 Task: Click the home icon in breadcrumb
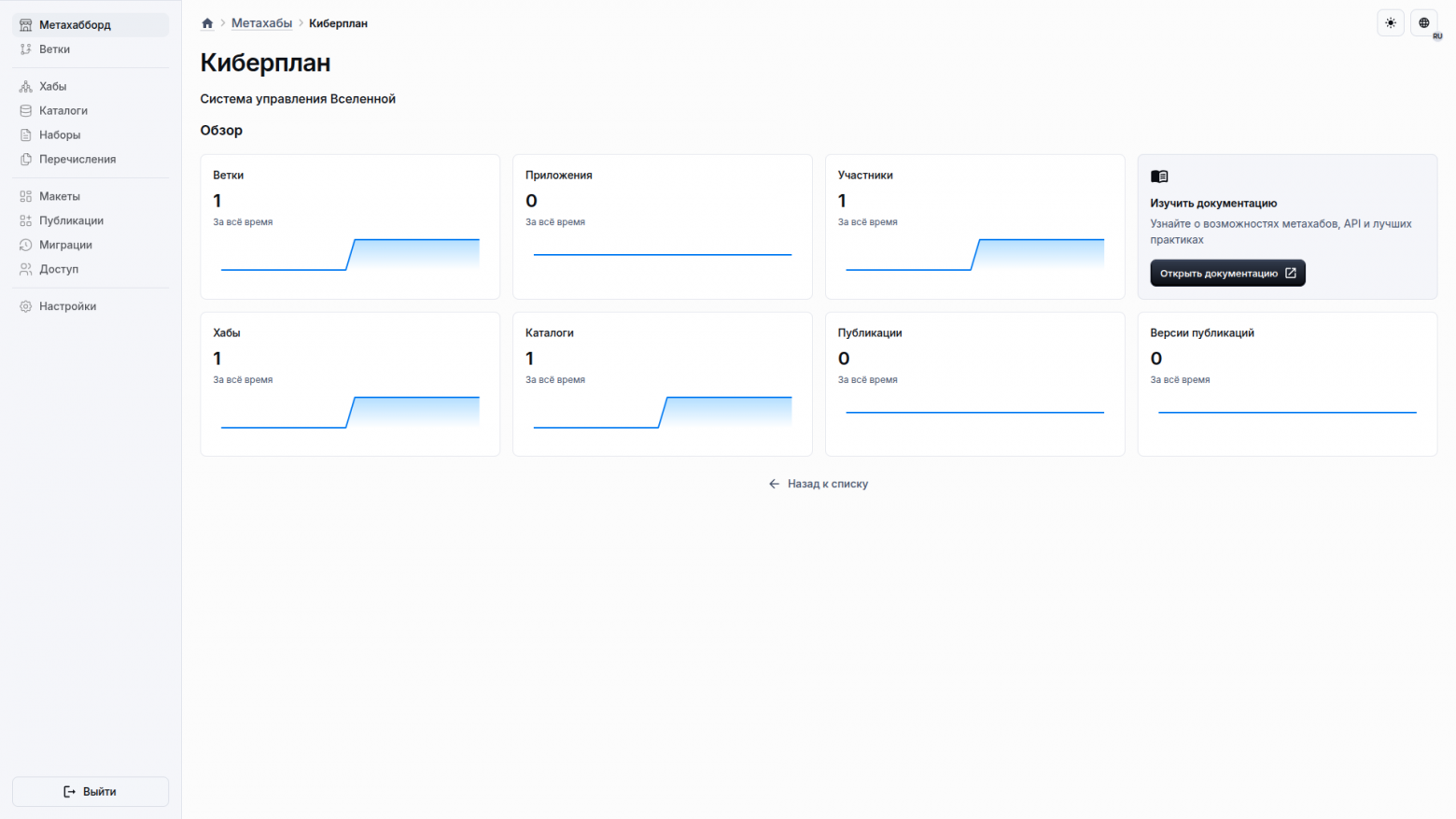tap(207, 23)
